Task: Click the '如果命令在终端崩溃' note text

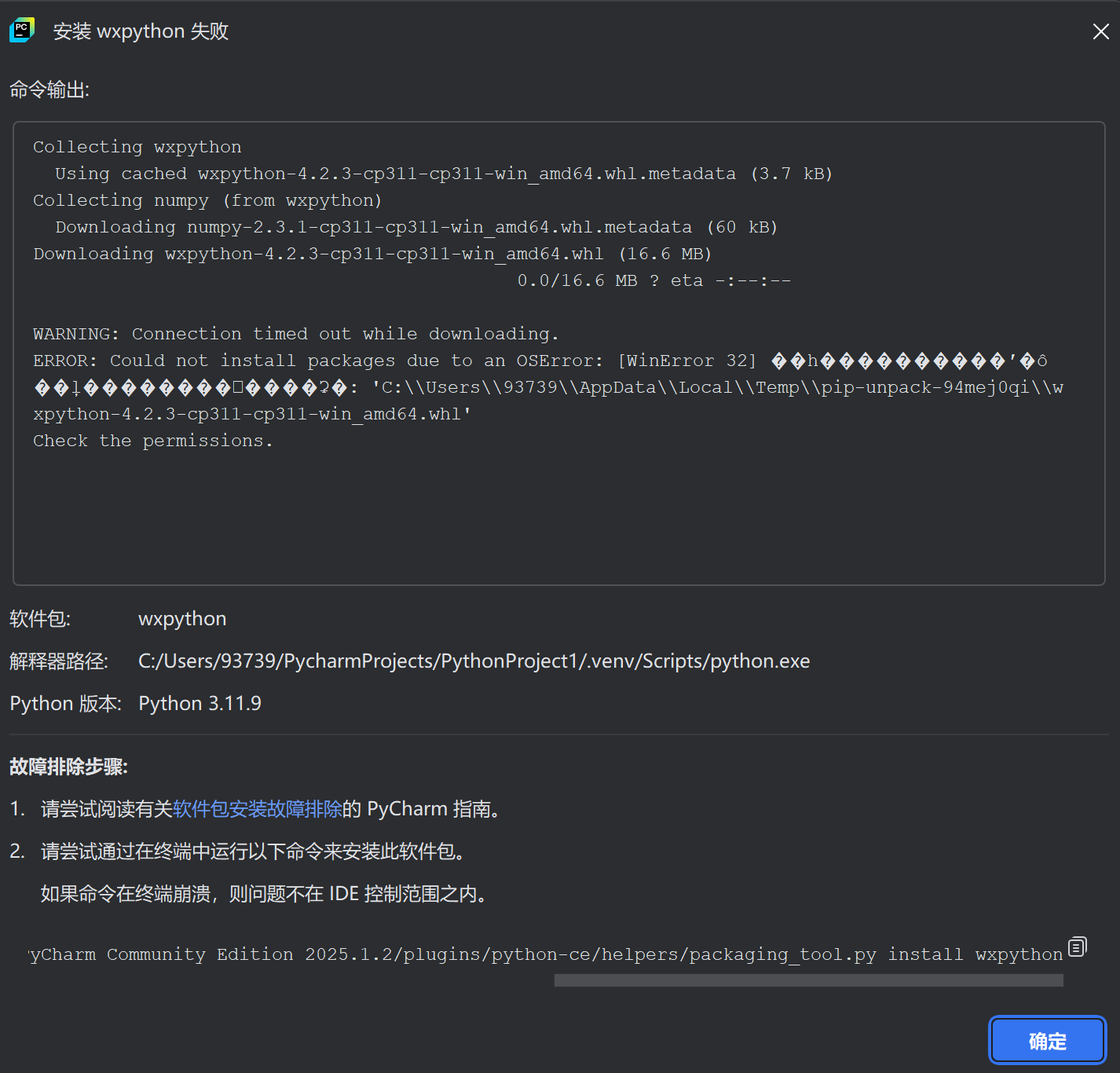Action: [267, 894]
